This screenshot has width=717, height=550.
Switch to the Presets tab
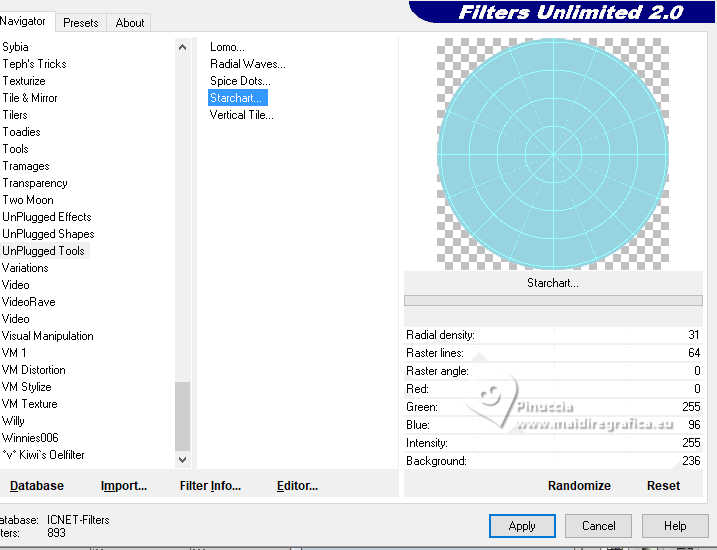point(80,22)
